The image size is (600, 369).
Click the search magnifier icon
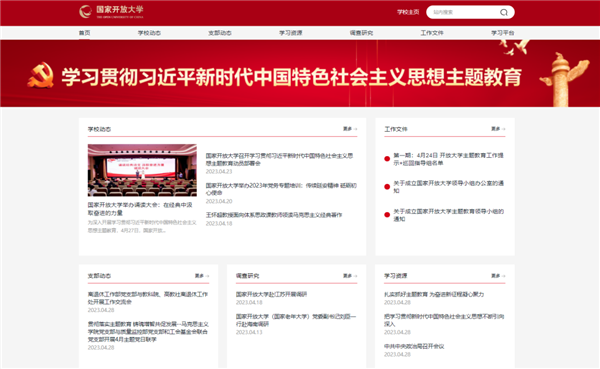pyautogui.click(x=504, y=12)
